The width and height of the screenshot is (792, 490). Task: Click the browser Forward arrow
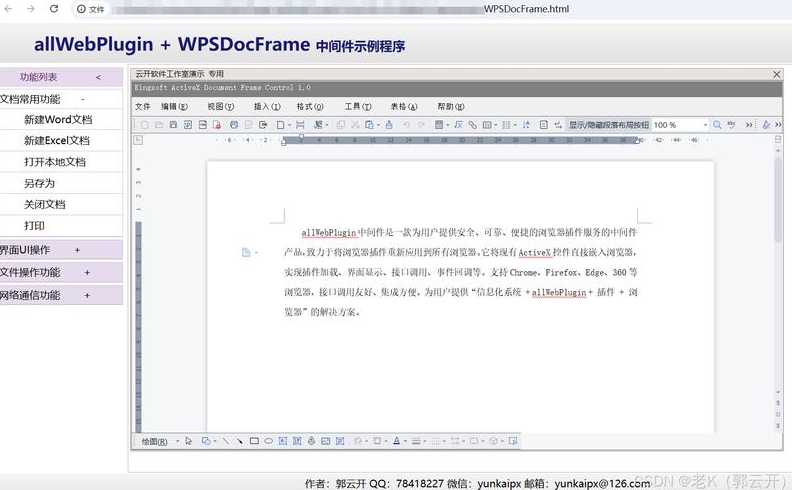(x=31, y=9)
